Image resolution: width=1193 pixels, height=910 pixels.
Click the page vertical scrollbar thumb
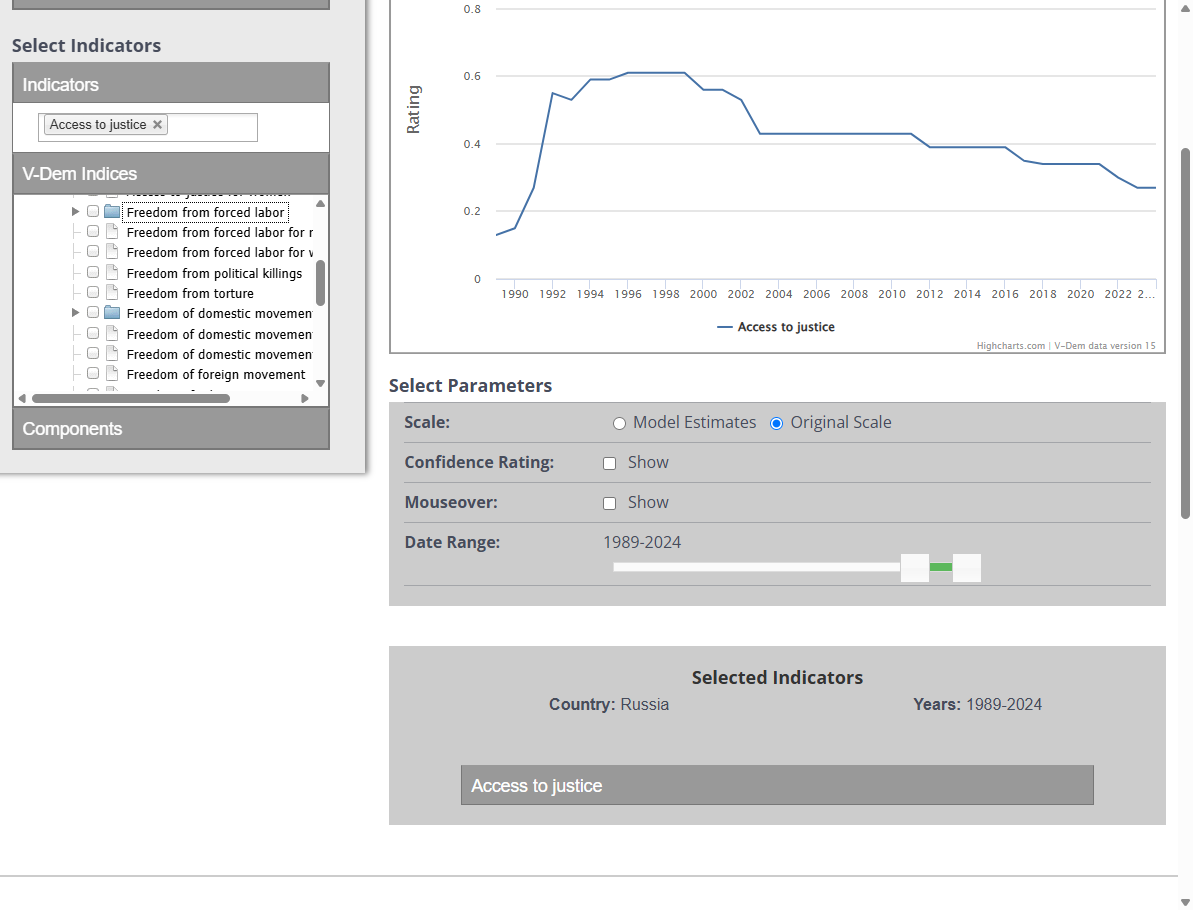click(x=1185, y=333)
